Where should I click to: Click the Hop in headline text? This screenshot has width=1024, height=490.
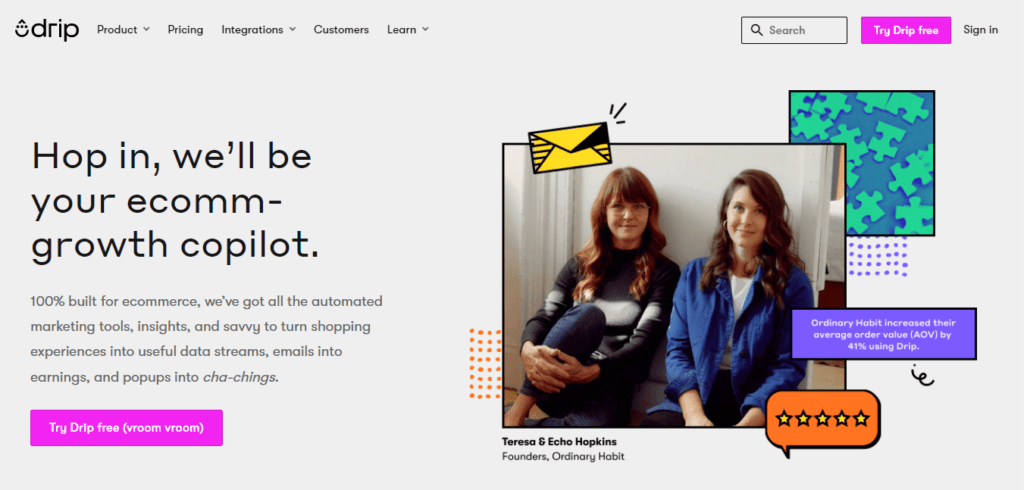176,201
